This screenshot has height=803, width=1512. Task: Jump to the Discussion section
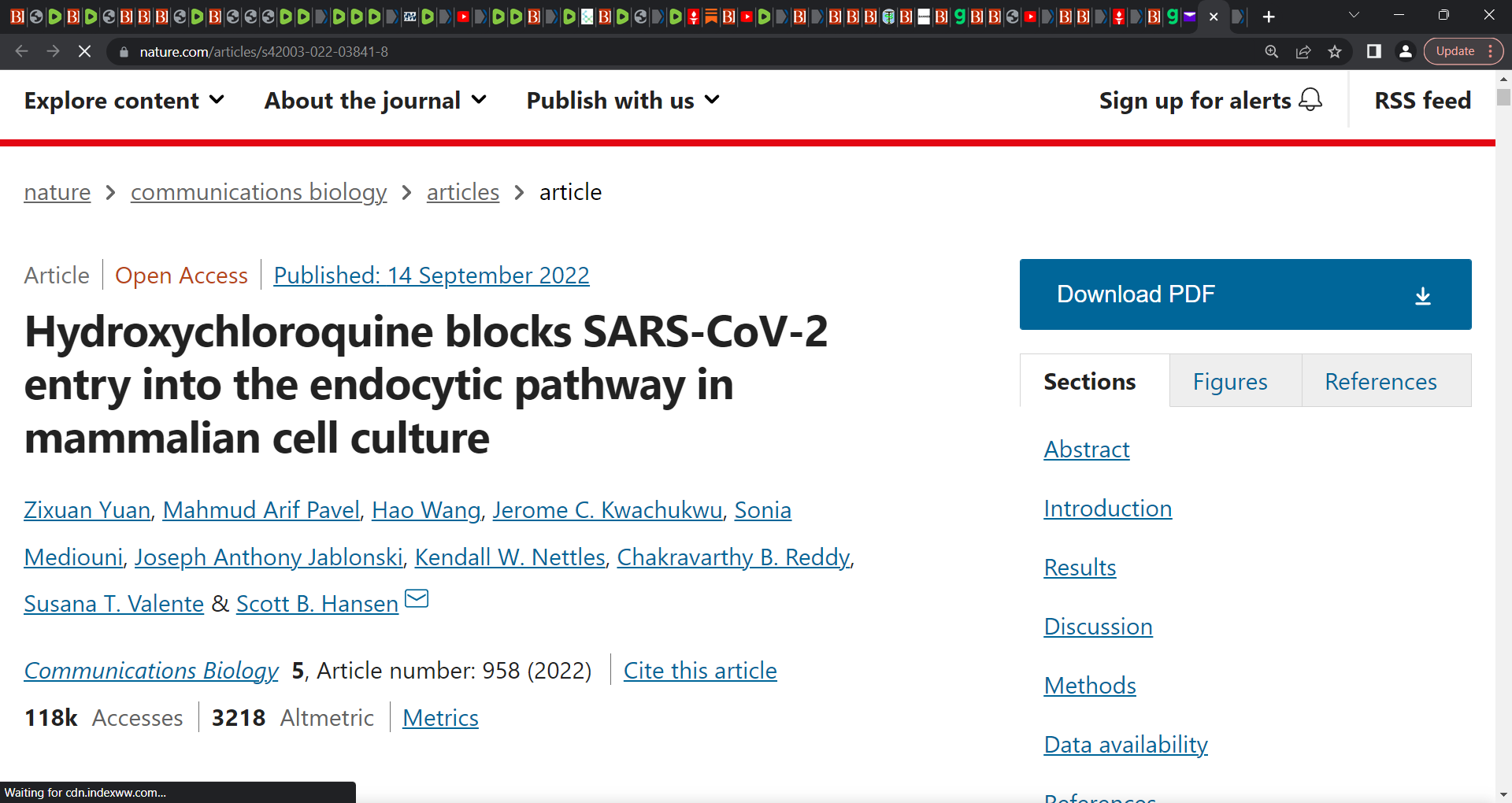pos(1099,627)
